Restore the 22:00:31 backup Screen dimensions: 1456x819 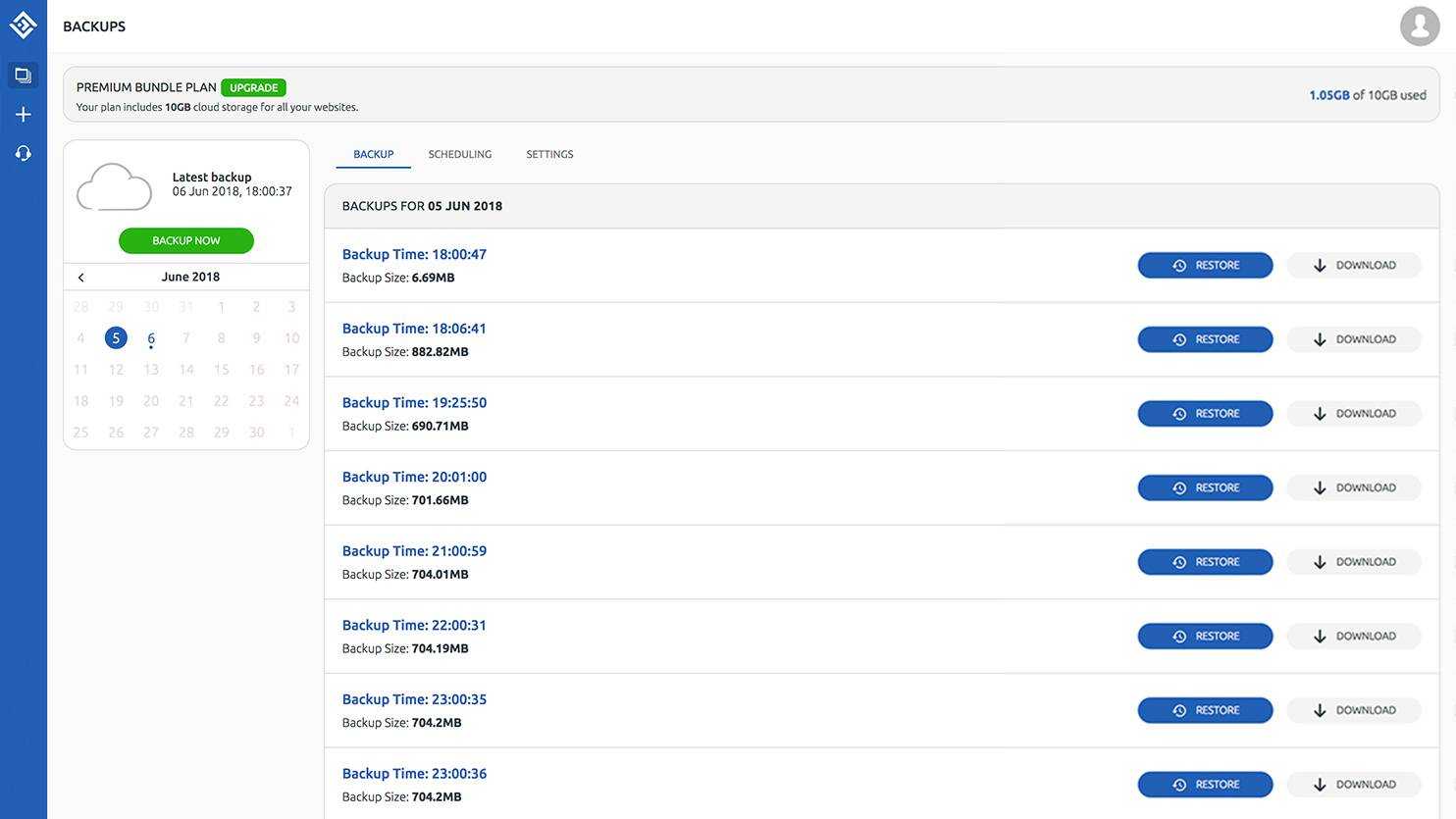tap(1205, 636)
